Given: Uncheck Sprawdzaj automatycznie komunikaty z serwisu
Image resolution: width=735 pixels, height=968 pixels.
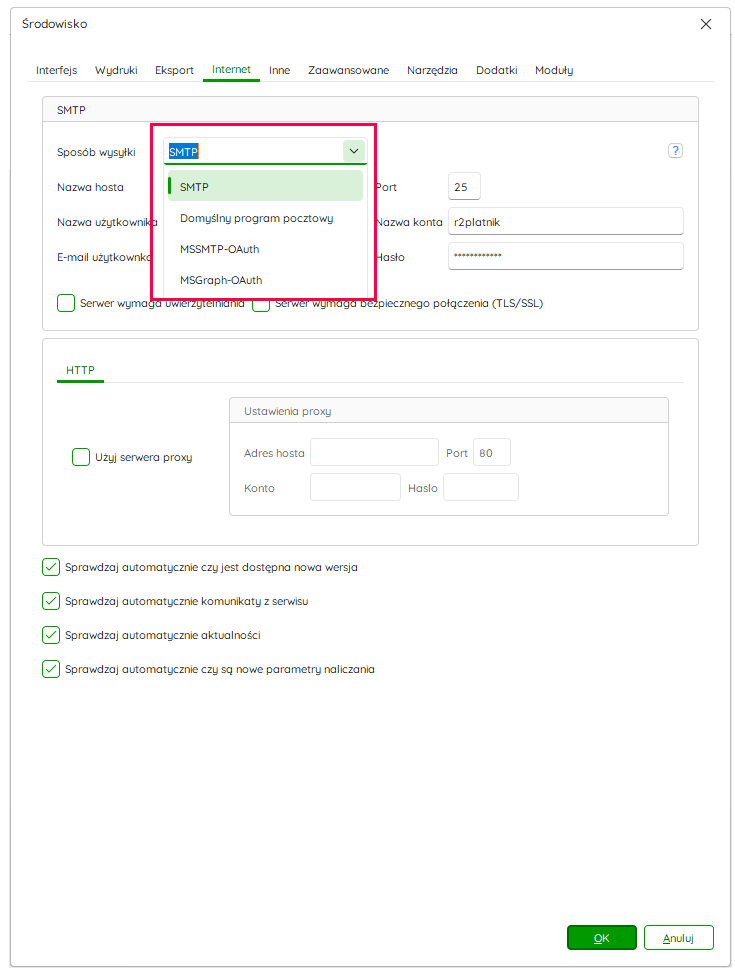Looking at the screenshot, I should pyautogui.click(x=51, y=601).
